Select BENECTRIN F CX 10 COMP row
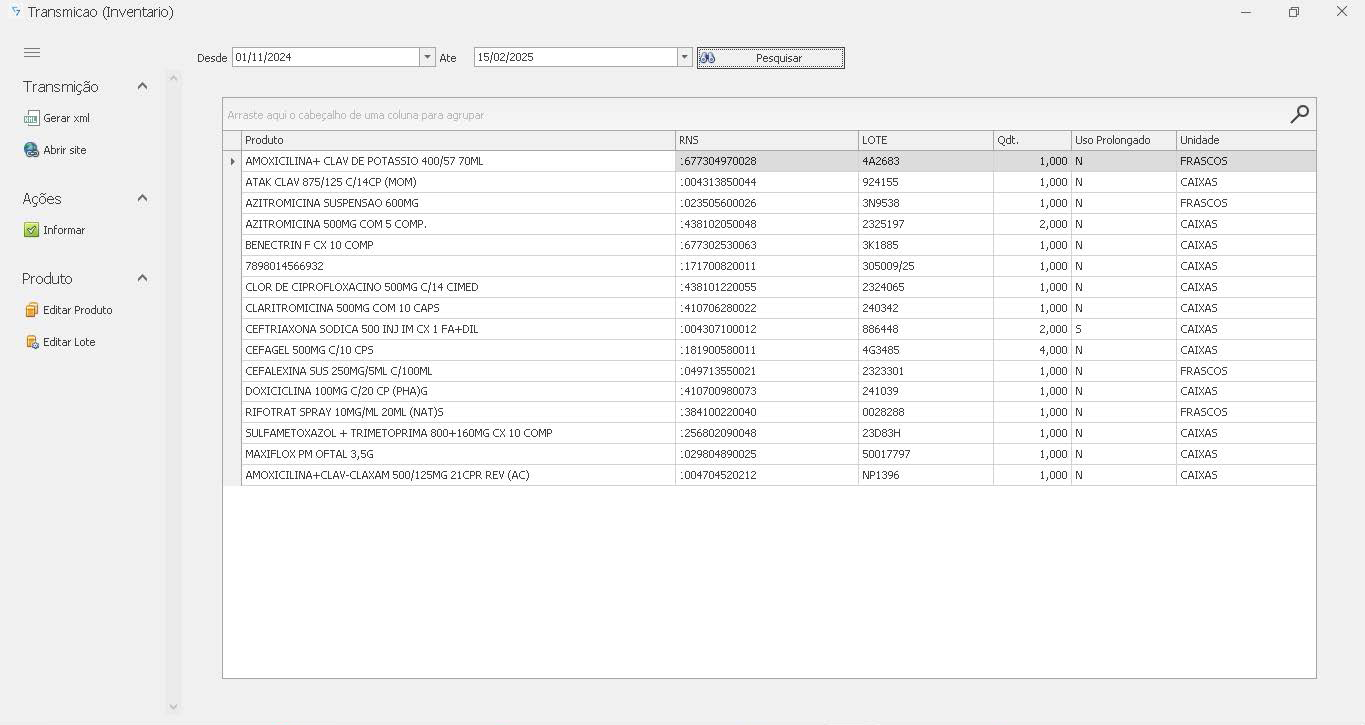The image size is (1365, 725). (x=769, y=245)
